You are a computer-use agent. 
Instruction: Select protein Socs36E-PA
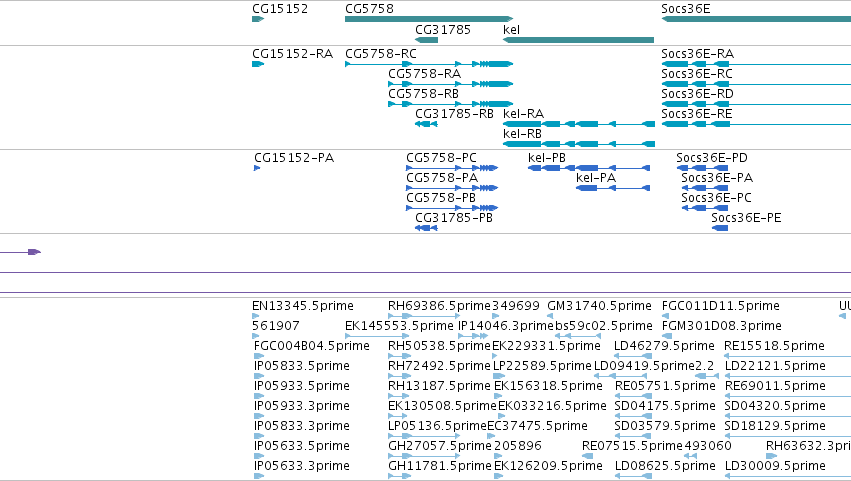click(717, 178)
